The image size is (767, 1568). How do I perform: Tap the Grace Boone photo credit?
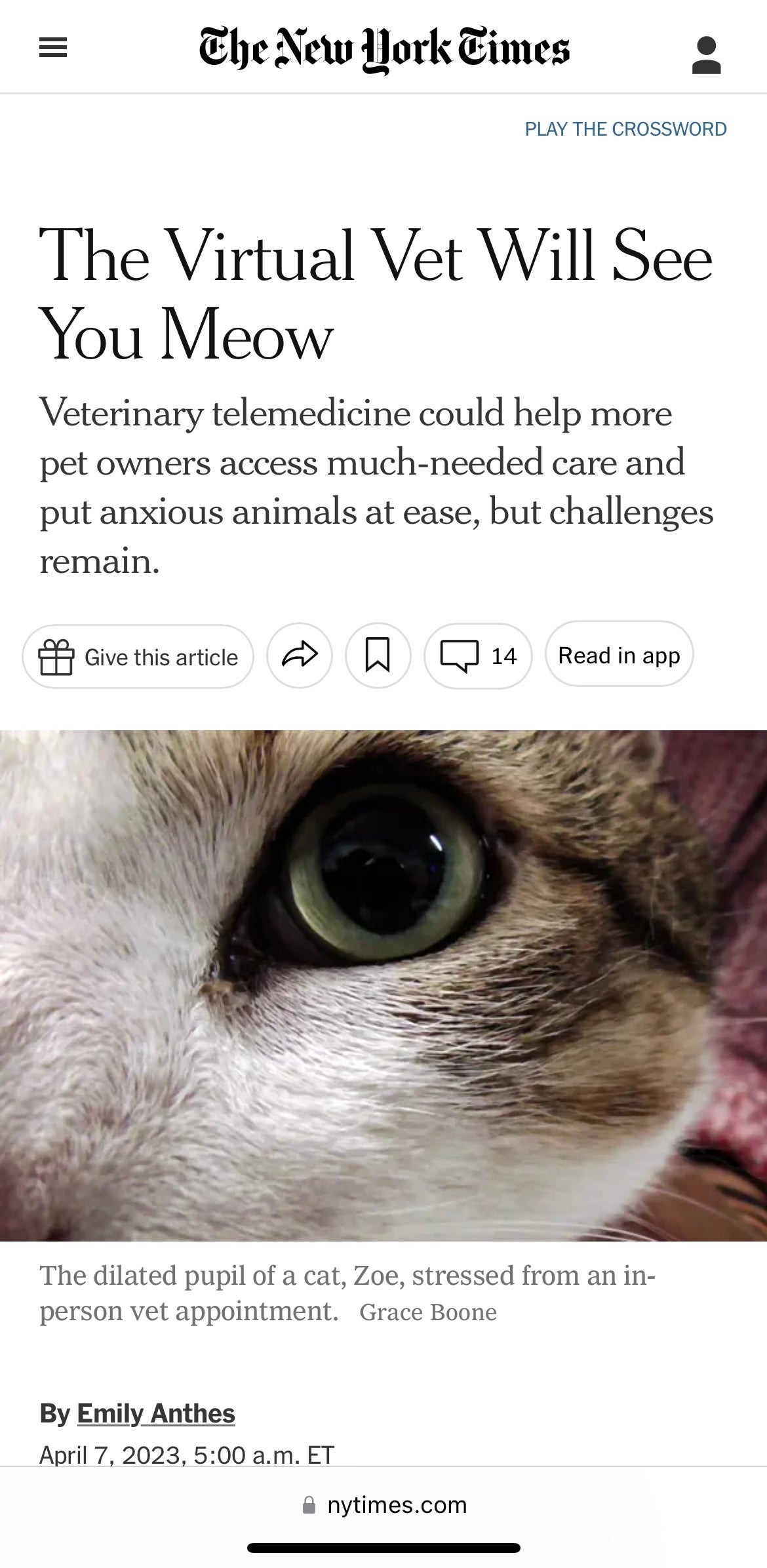(x=428, y=1312)
